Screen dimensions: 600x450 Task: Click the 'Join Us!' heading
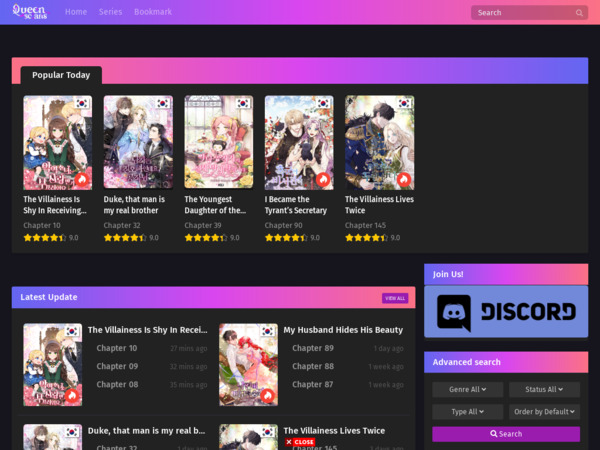(x=448, y=274)
